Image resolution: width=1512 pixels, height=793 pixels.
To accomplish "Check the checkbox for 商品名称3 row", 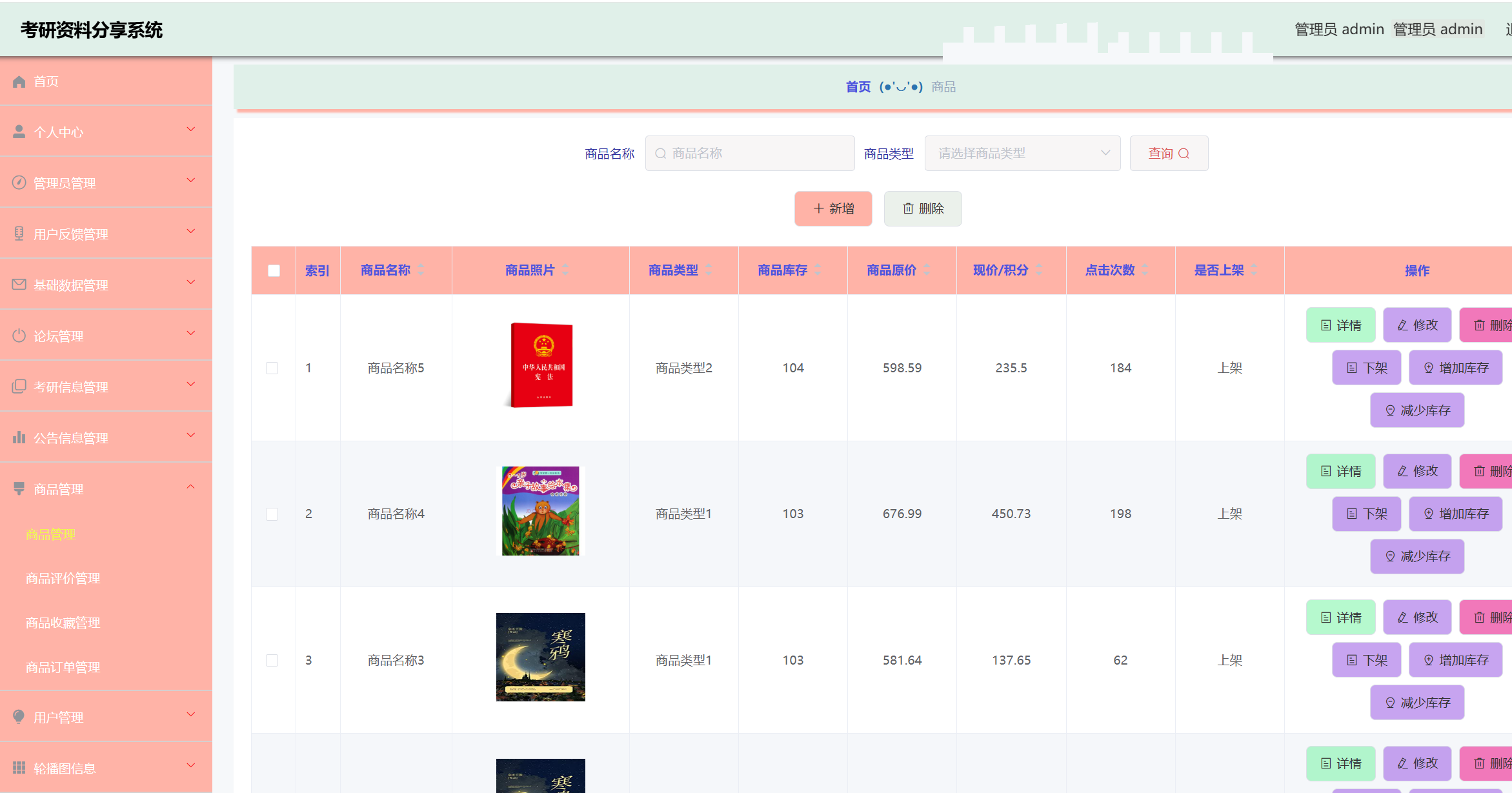I will click(x=273, y=659).
